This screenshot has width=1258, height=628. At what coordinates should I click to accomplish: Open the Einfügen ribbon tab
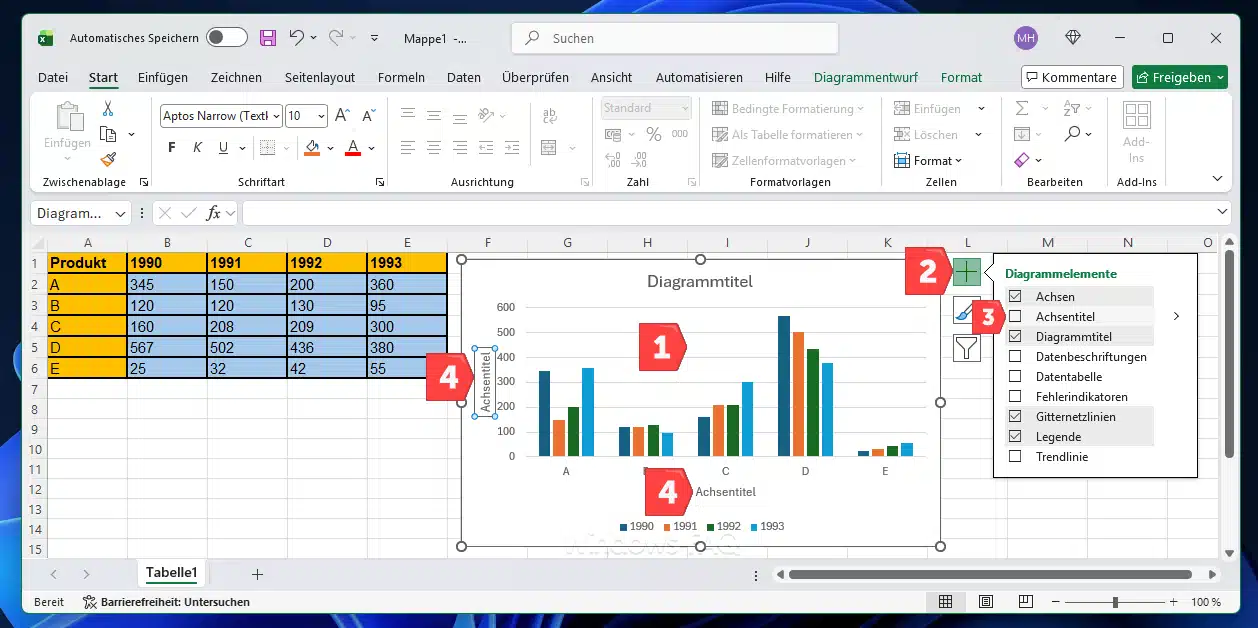point(162,77)
